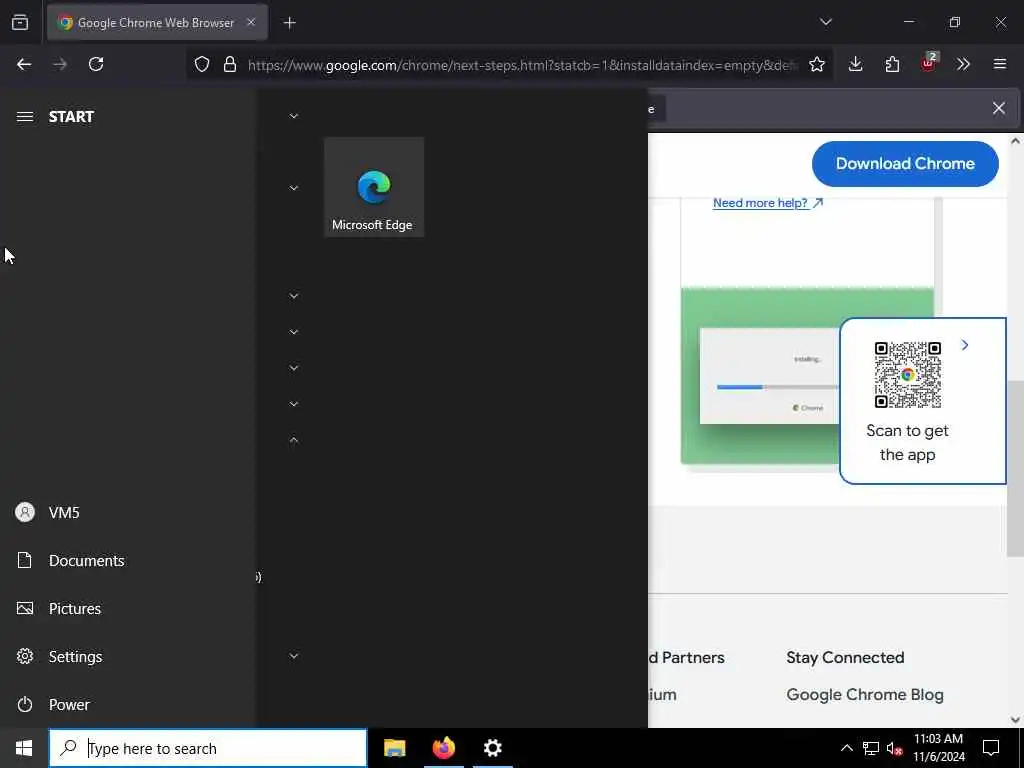This screenshot has width=1024, height=768.
Task: Reload the current page
Action: pyautogui.click(x=96, y=64)
